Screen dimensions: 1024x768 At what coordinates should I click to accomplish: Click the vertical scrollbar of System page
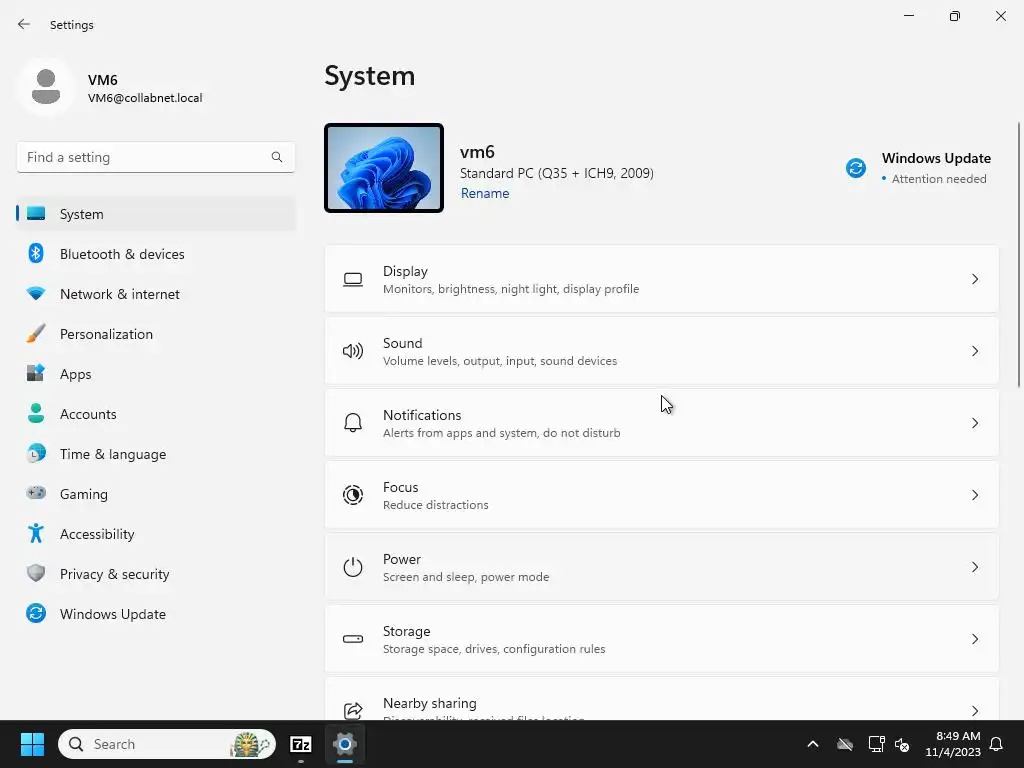coord(1019,255)
